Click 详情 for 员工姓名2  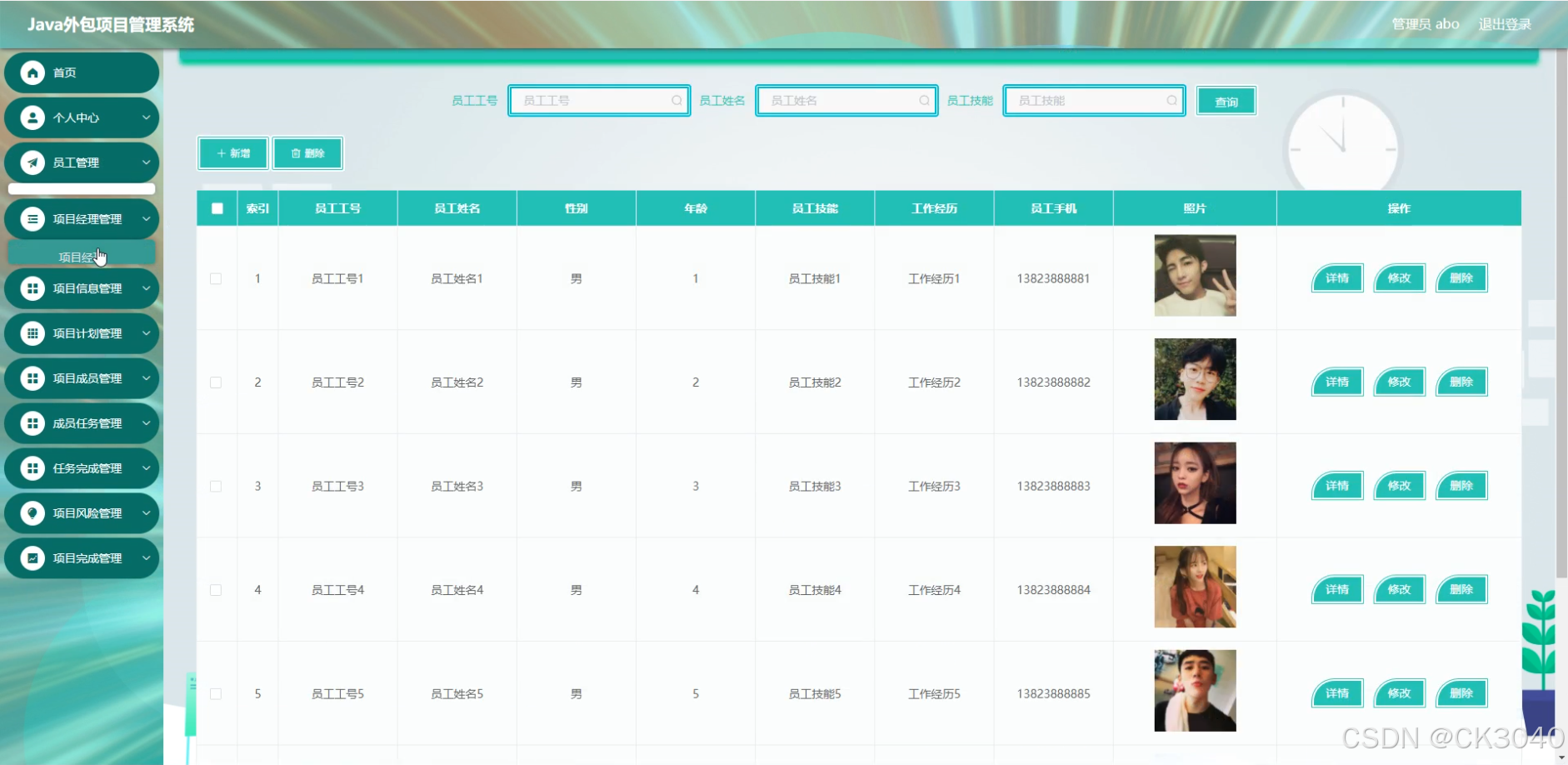(x=1337, y=382)
